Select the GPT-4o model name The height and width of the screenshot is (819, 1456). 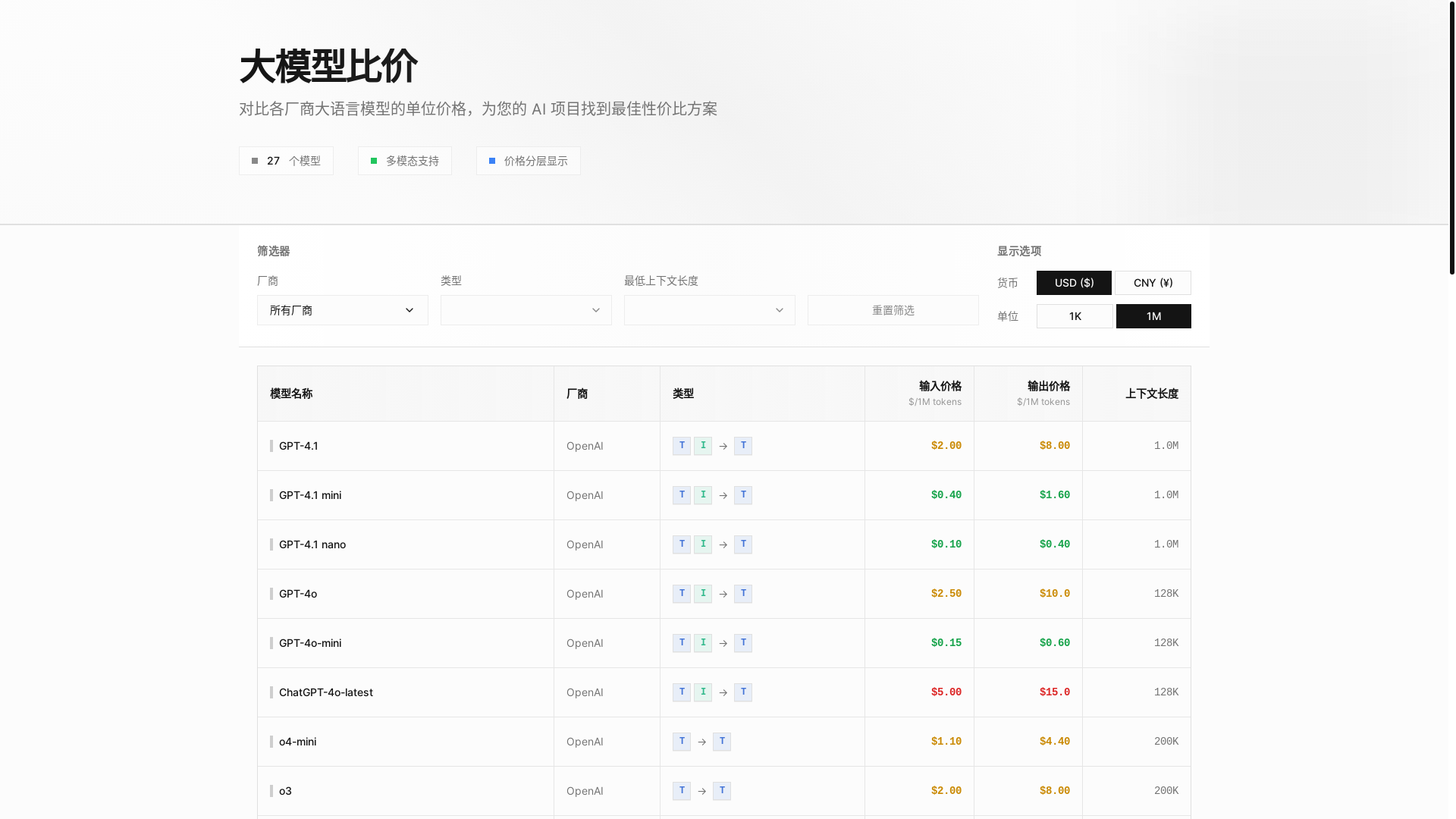[298, 594]
